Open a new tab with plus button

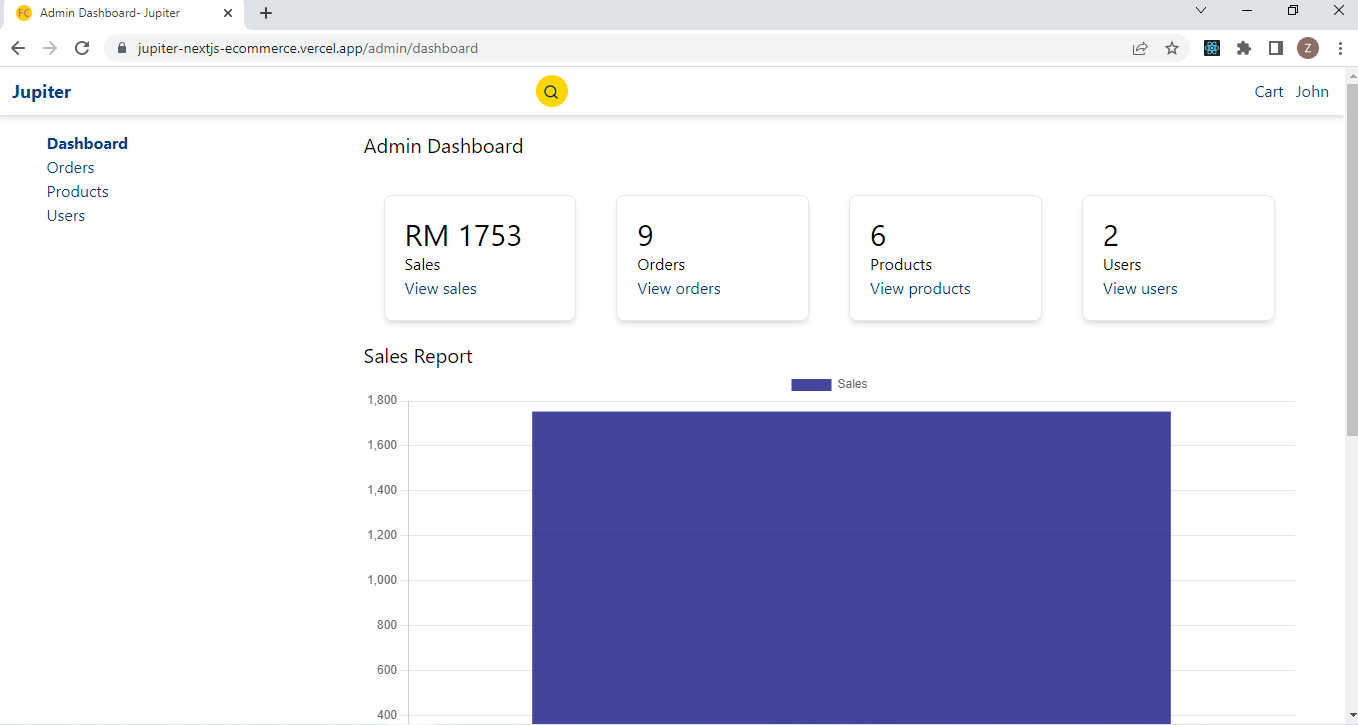[x=266, y=13]
